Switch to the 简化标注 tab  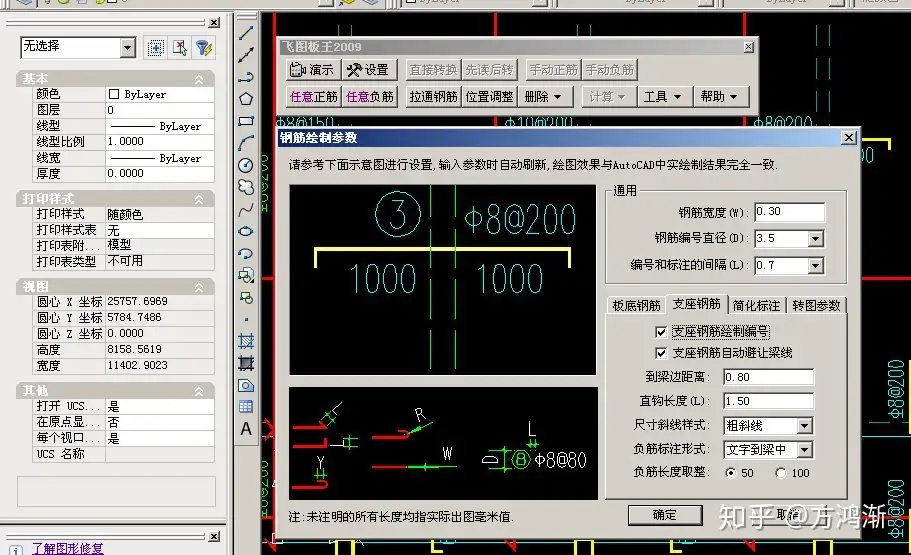[756, 305]
